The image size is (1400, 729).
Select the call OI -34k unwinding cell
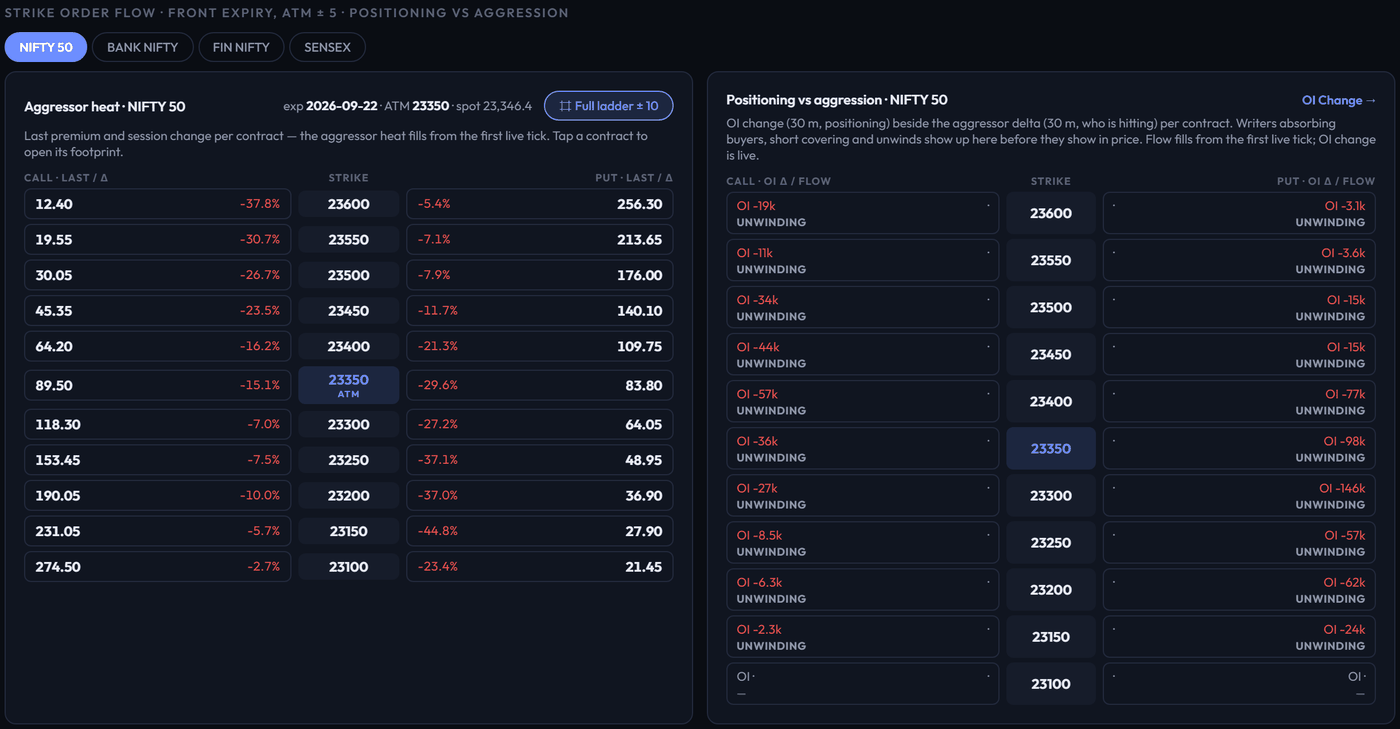tap(863, 307)
